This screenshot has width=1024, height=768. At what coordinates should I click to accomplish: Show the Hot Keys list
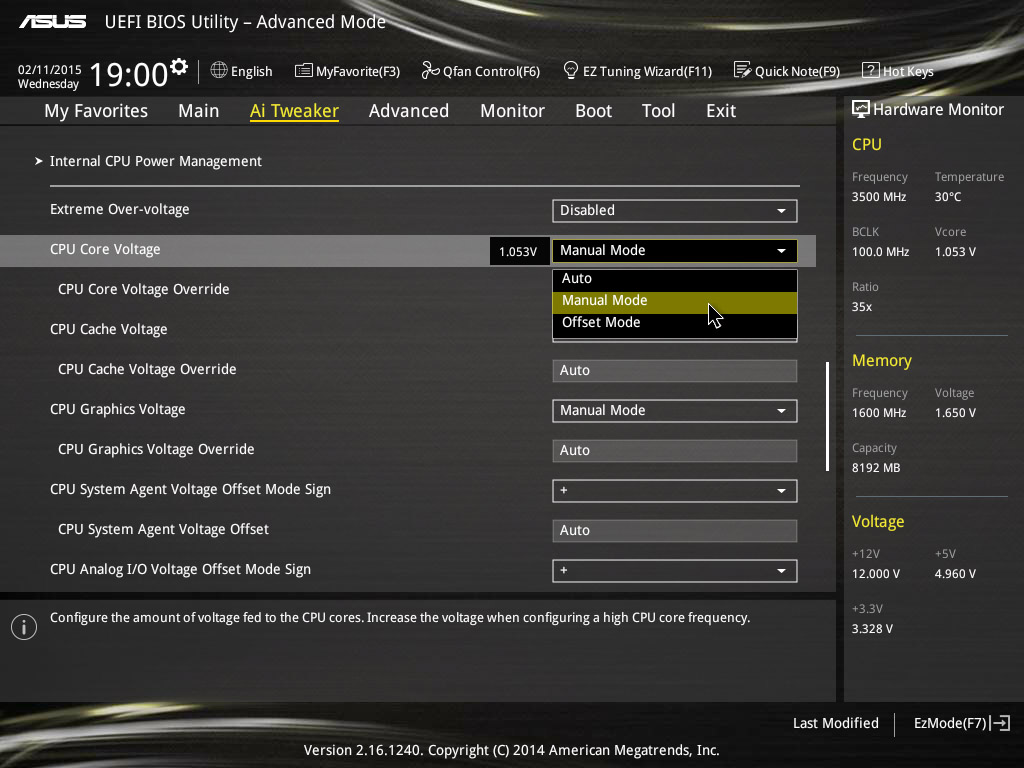898,71
